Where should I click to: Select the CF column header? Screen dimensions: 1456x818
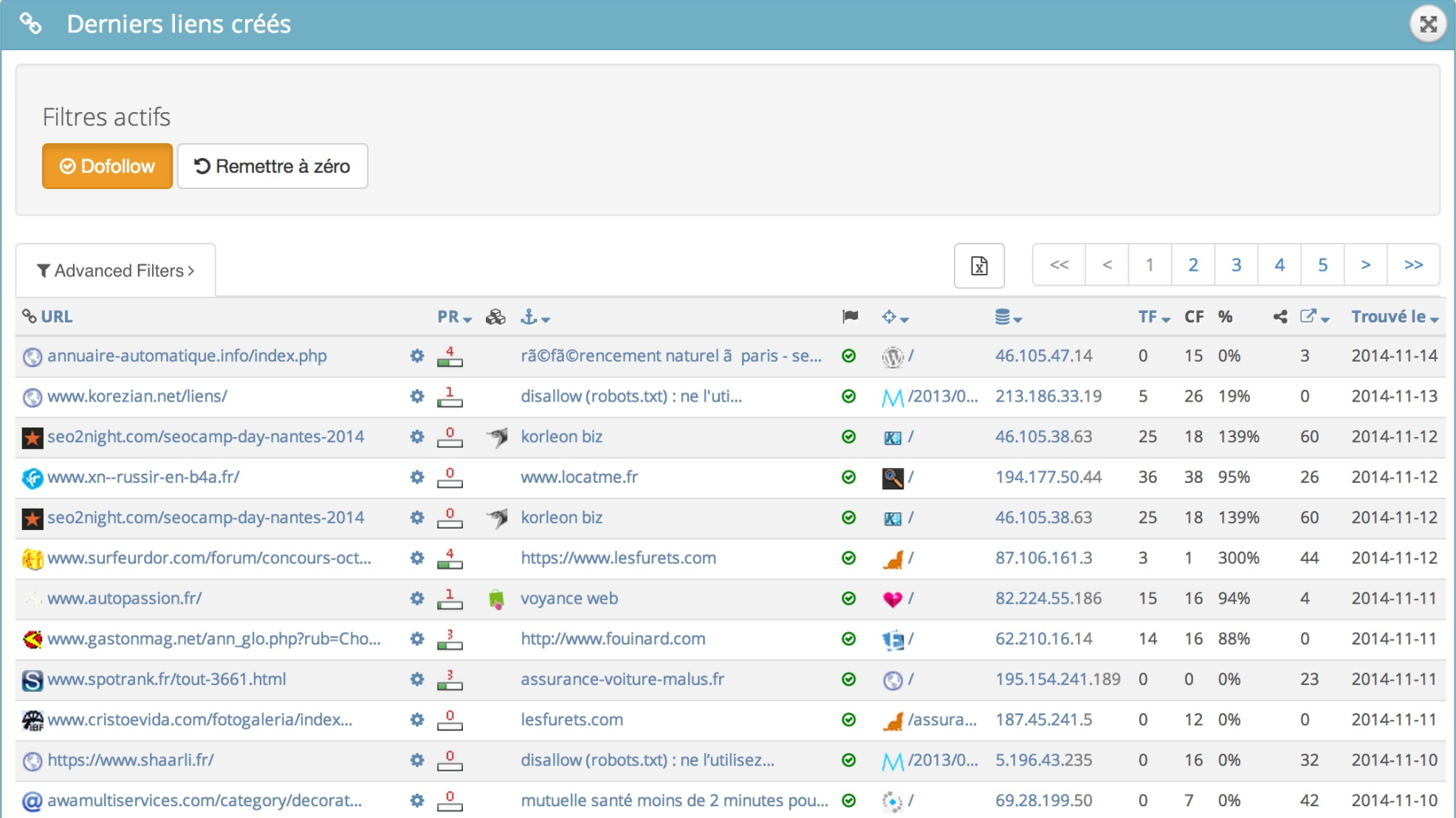click(1192, 317)
